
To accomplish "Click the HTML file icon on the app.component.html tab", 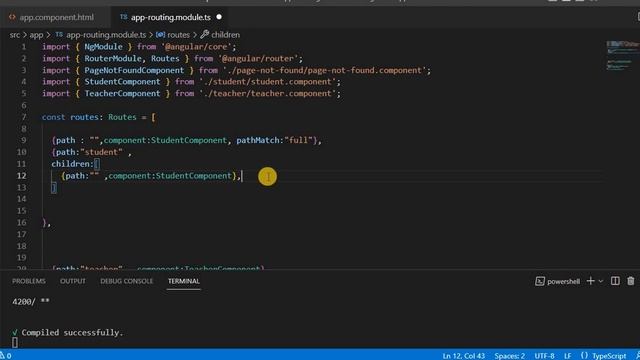I will (12, 17).
